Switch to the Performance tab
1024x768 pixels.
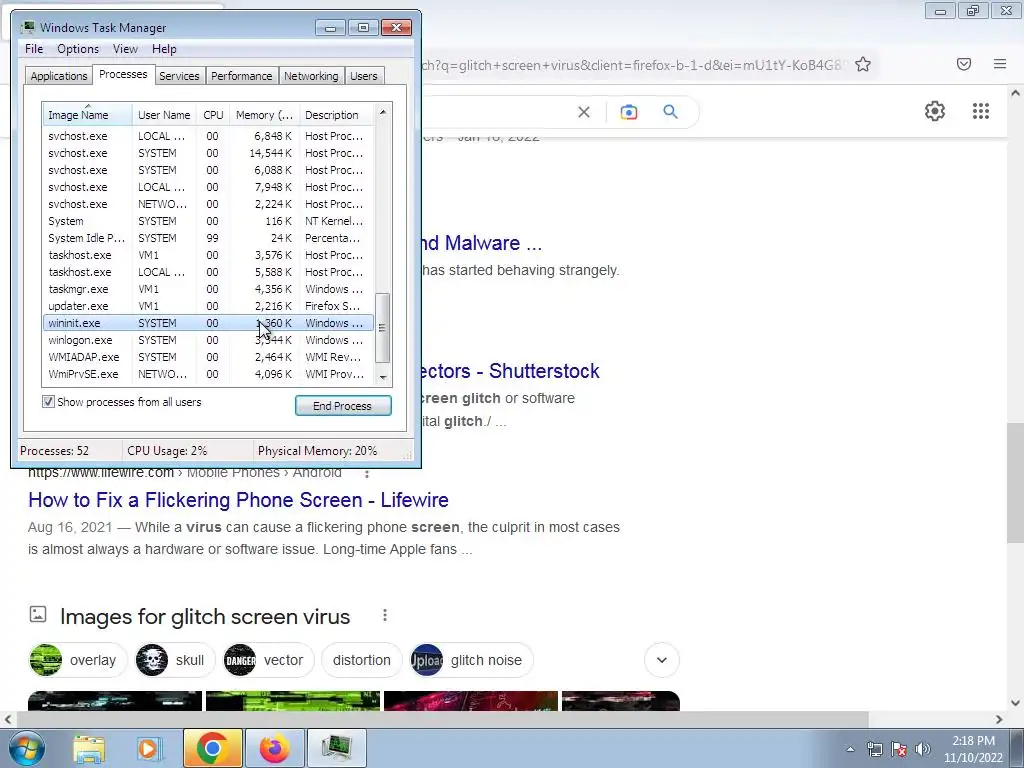point(242,76)
